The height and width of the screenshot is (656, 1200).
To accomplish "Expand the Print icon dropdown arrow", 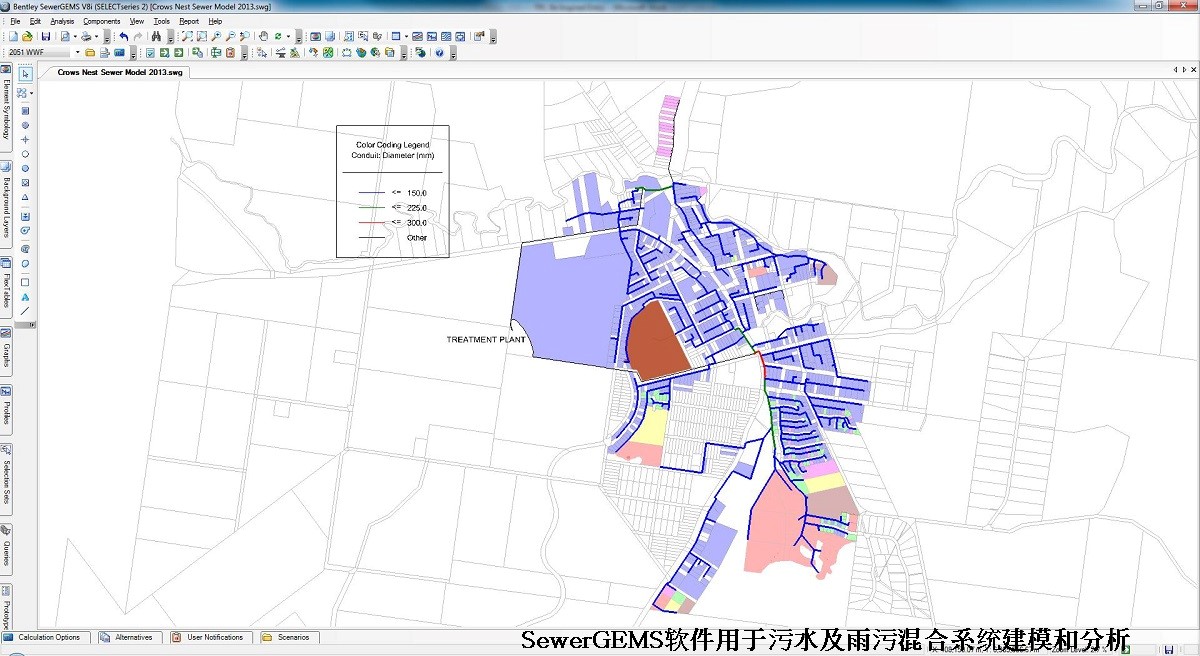I will pos(96,36).
